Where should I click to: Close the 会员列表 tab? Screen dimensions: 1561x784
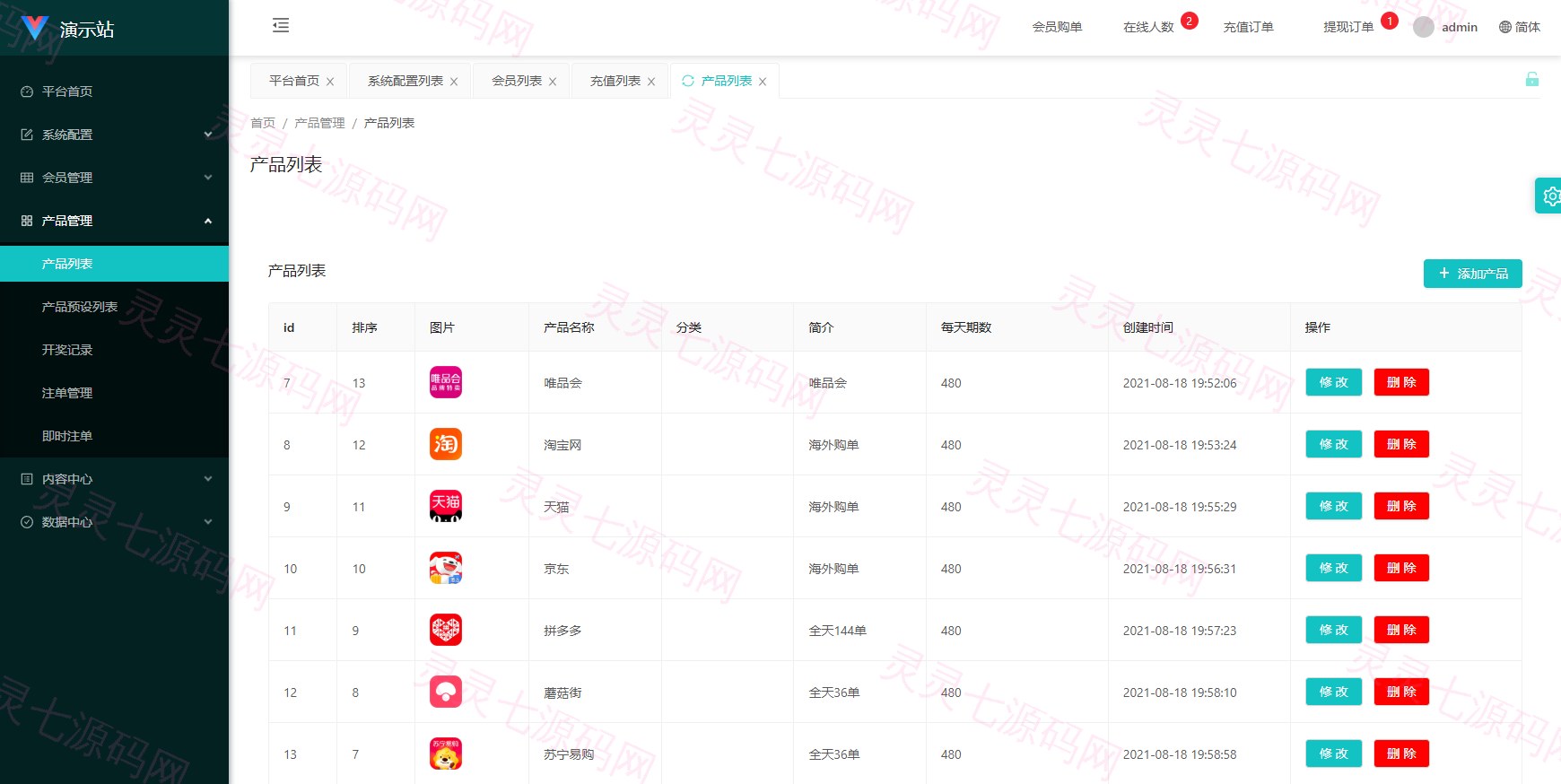[x=553, y=82]
